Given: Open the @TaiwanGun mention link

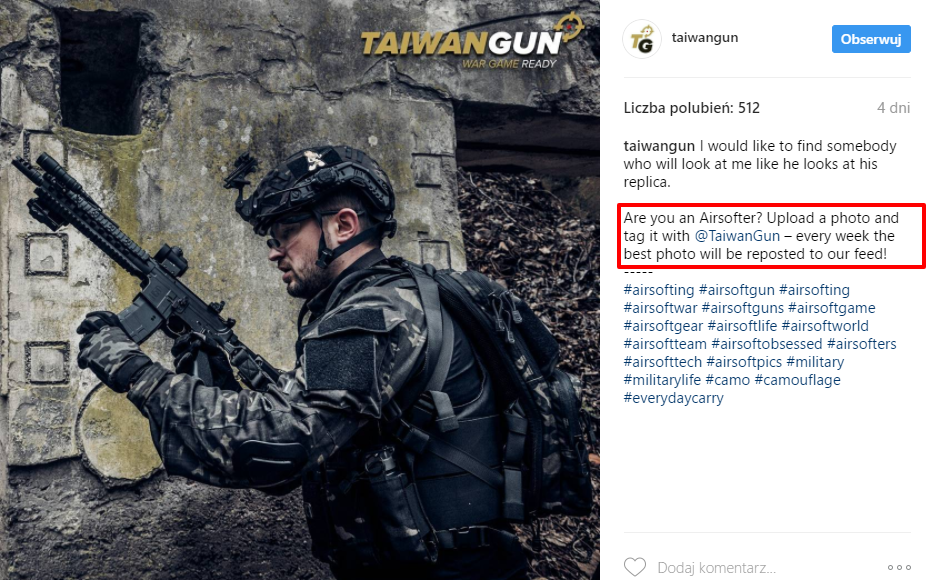Looking at the screenshot, I should click(x=737, y=236).
